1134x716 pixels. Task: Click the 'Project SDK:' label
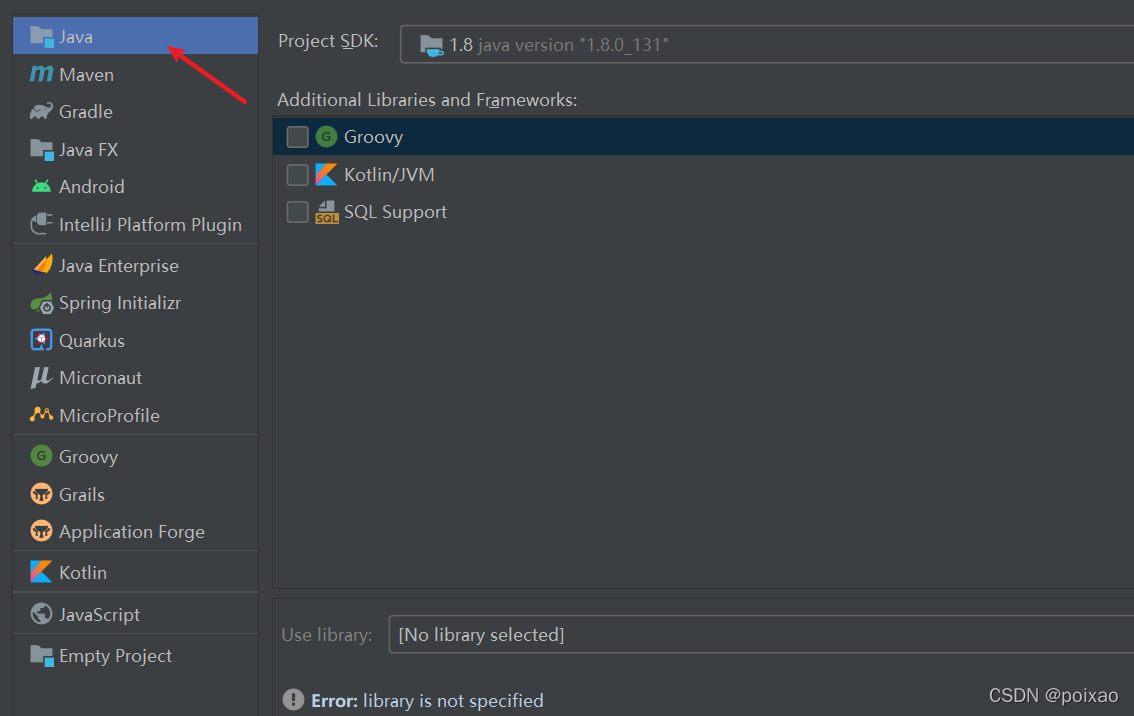click(x=328, y=41)
